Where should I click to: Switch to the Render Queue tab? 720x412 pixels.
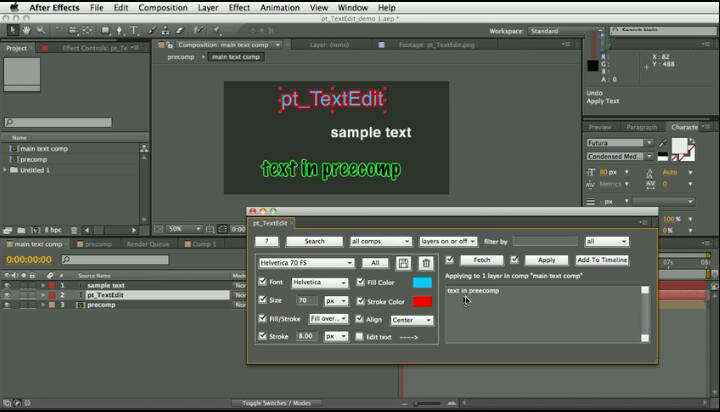pyautogui.click(x=148, y=244)
